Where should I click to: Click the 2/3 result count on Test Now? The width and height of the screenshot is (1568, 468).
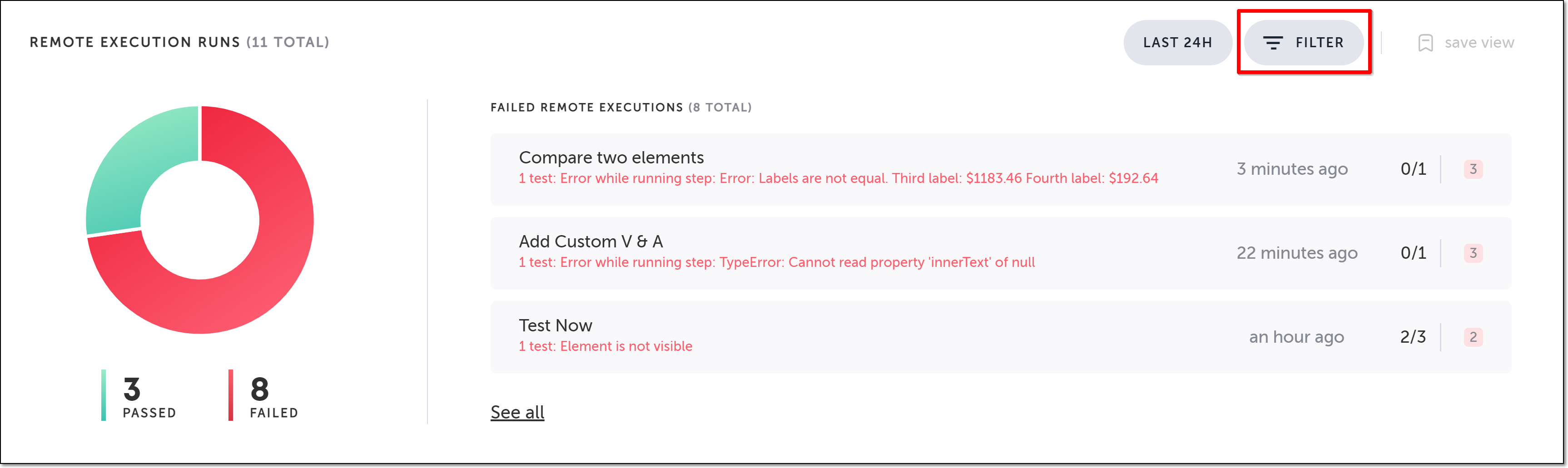coord(1413,337)
